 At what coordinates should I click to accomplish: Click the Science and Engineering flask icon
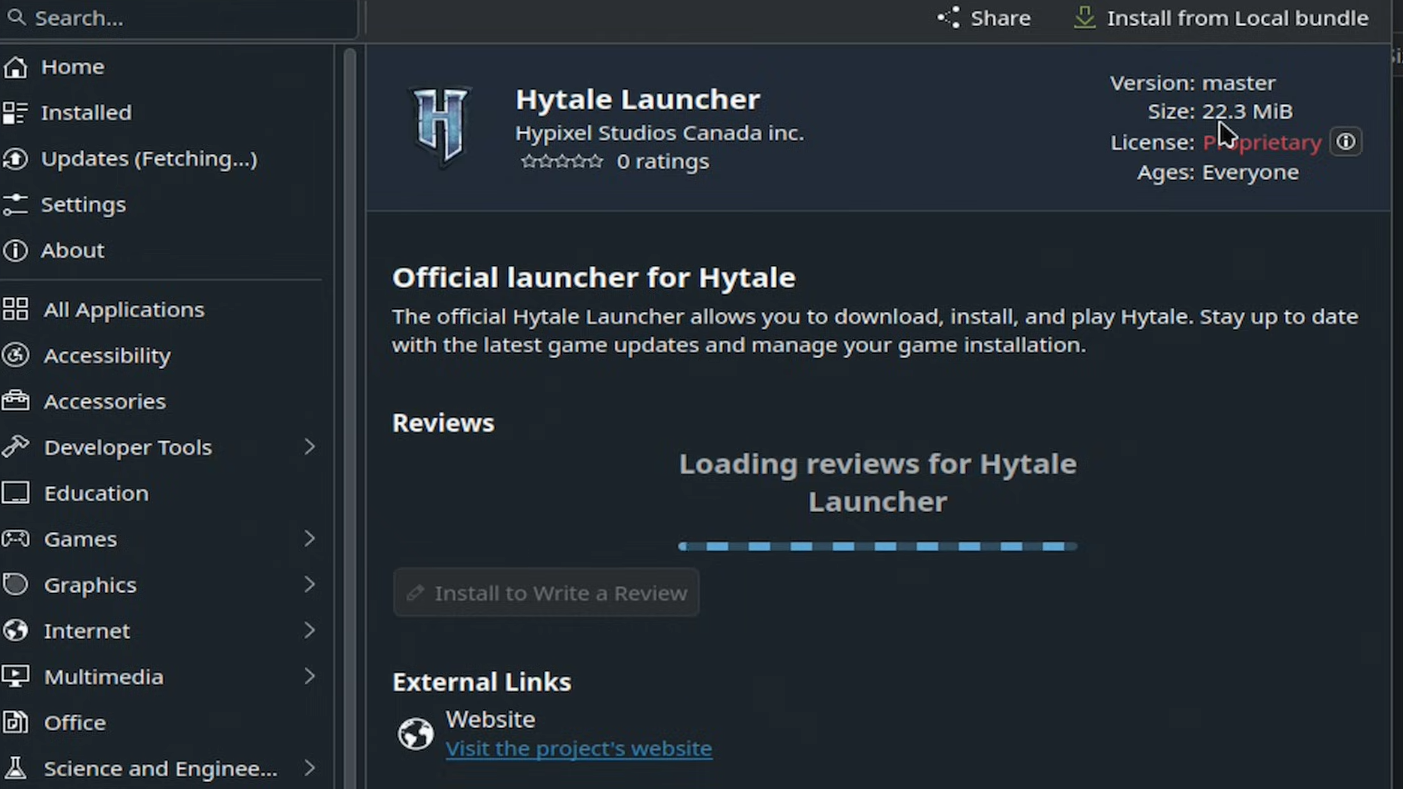coord(15,770)
